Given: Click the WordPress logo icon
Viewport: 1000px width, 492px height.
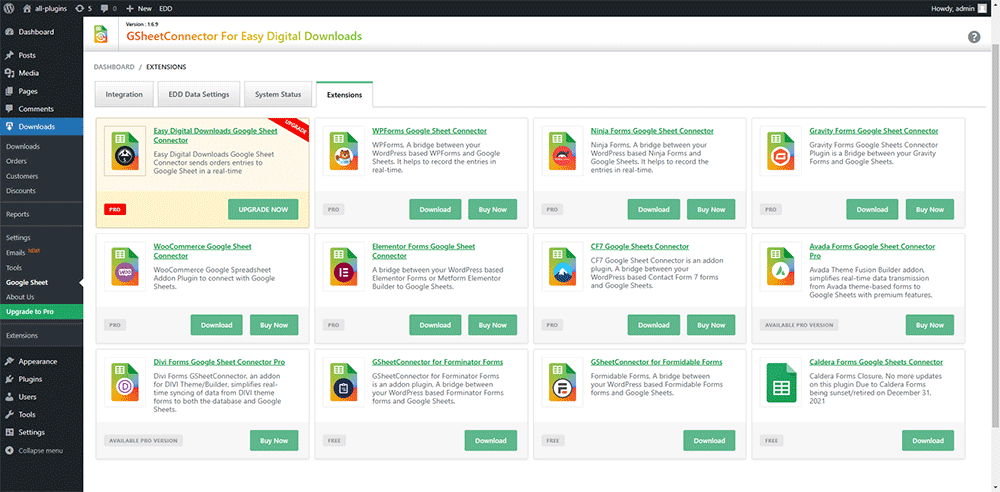Looking at the screenshot, I should click(10, 9).
